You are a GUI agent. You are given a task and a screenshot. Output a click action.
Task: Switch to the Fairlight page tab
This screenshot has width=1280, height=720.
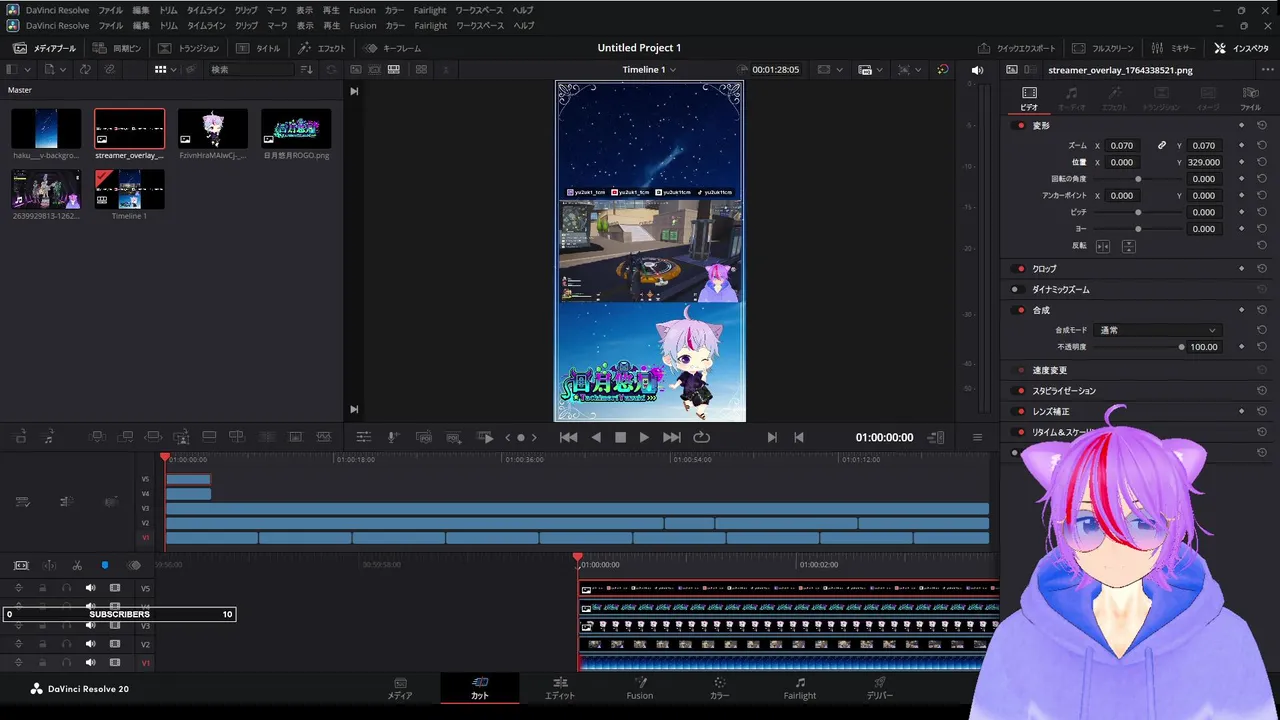(800, 688)
